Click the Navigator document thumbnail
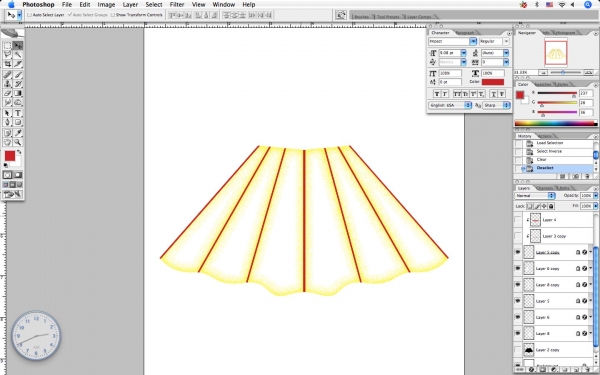The width and height of the screenshot is (600, 375). (x=556, y=53)
